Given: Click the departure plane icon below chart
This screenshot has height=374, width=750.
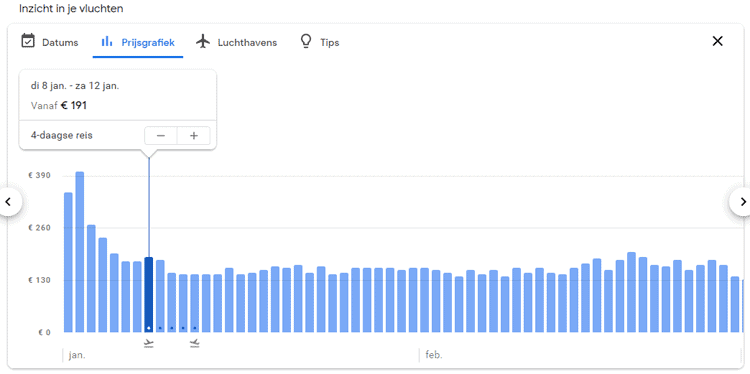Looking at the screenshot, I should (149, 343).
